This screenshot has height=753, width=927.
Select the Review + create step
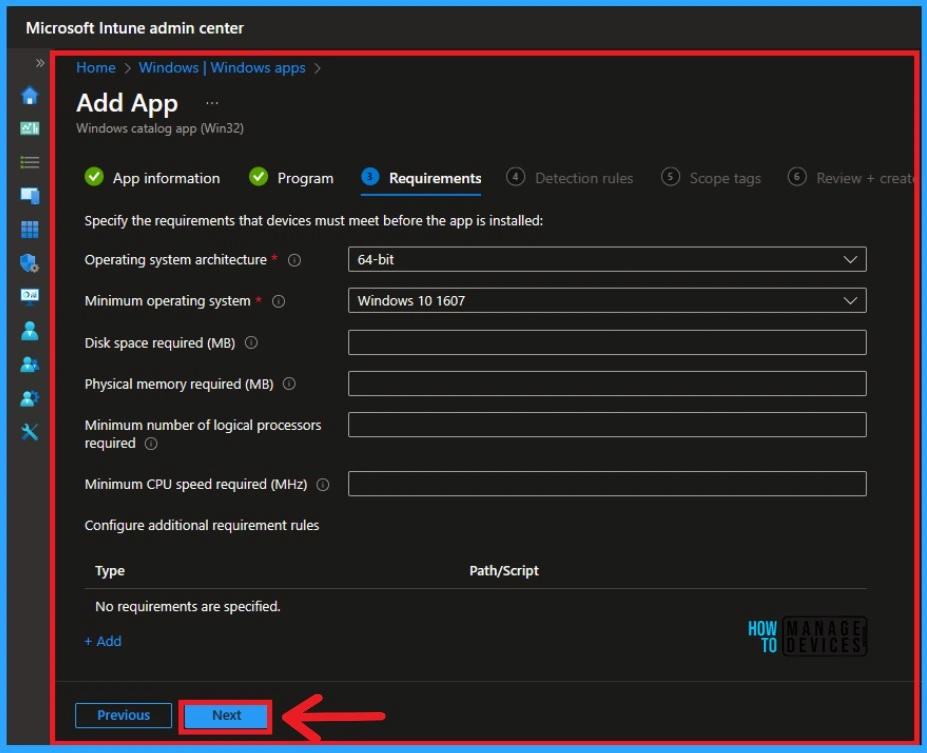click(x=850, y=178)
